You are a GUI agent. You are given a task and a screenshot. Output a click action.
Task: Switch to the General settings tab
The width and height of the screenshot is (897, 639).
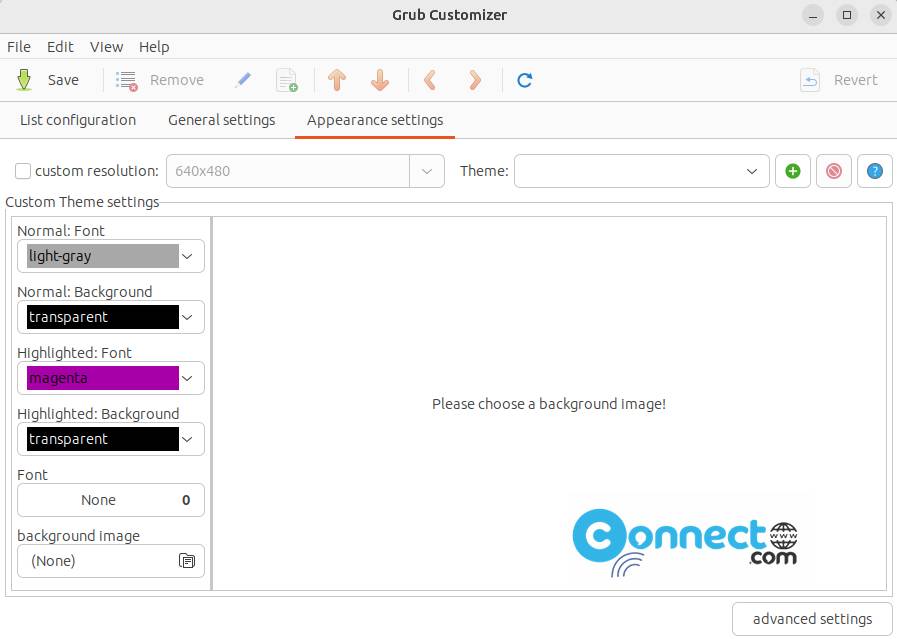point(221,120)
